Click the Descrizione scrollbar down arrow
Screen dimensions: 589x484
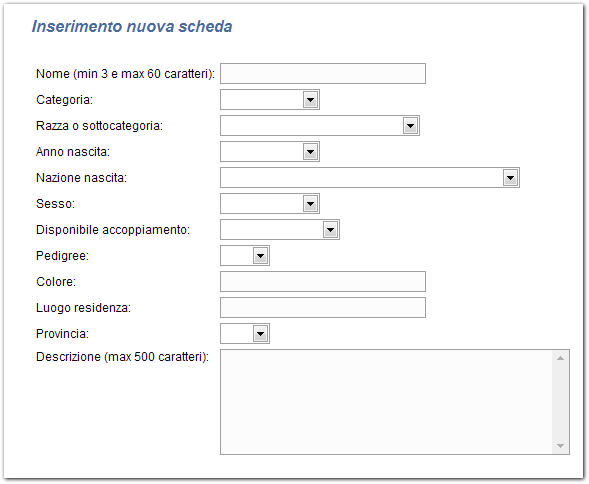click(x=560, y=446)
